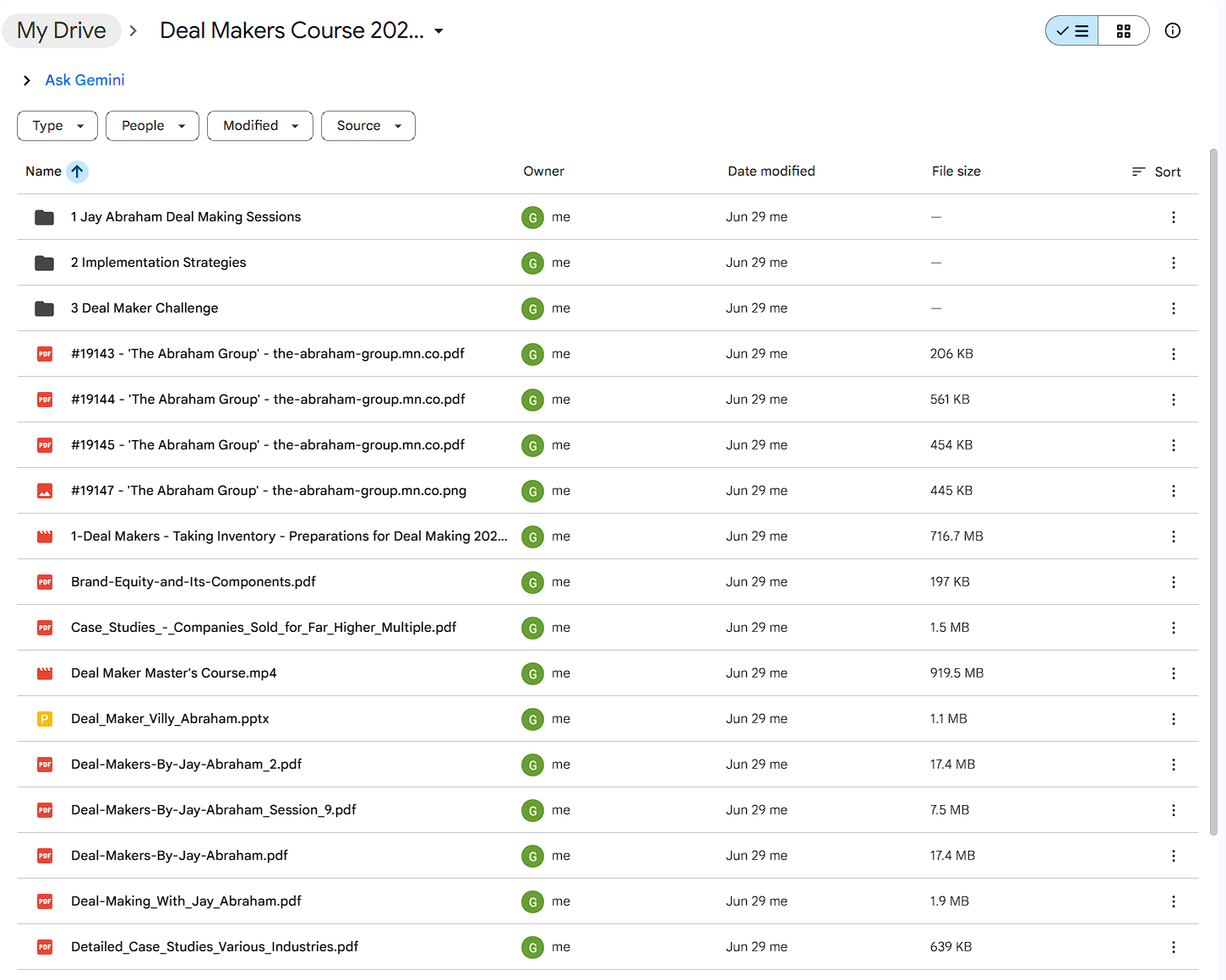Open more actions for #19147 PNG
The image size is (1226, 980).
pyautogui.click(x=1174, y=491)
